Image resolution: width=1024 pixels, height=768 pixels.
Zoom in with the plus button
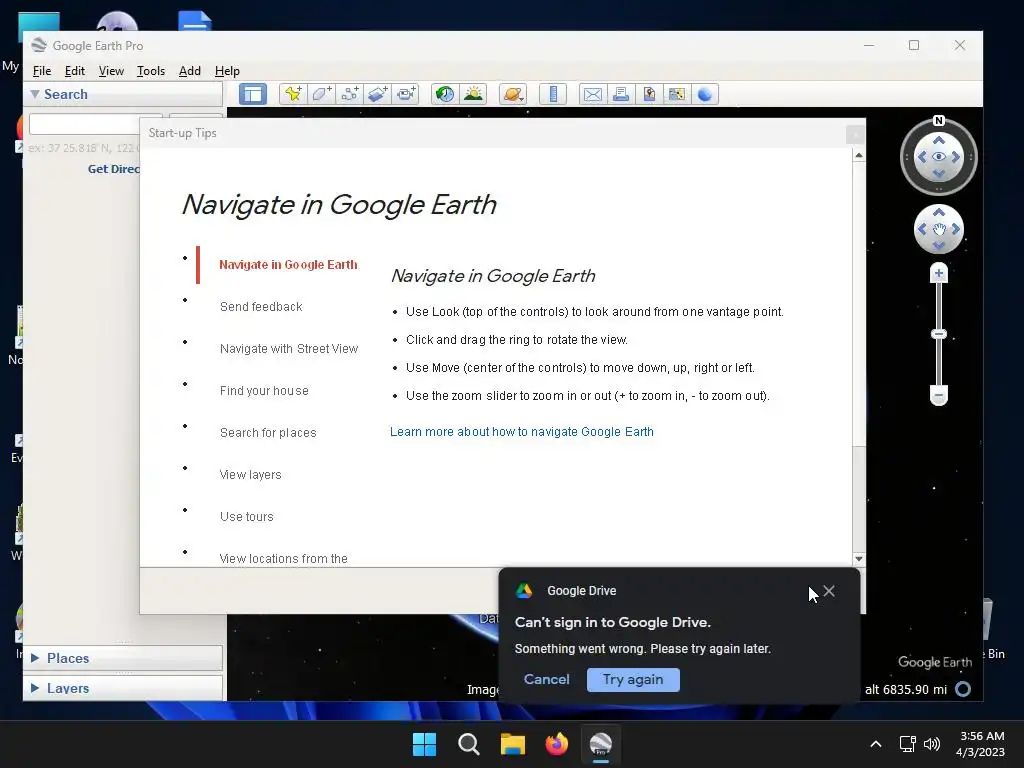pos(938,274)
